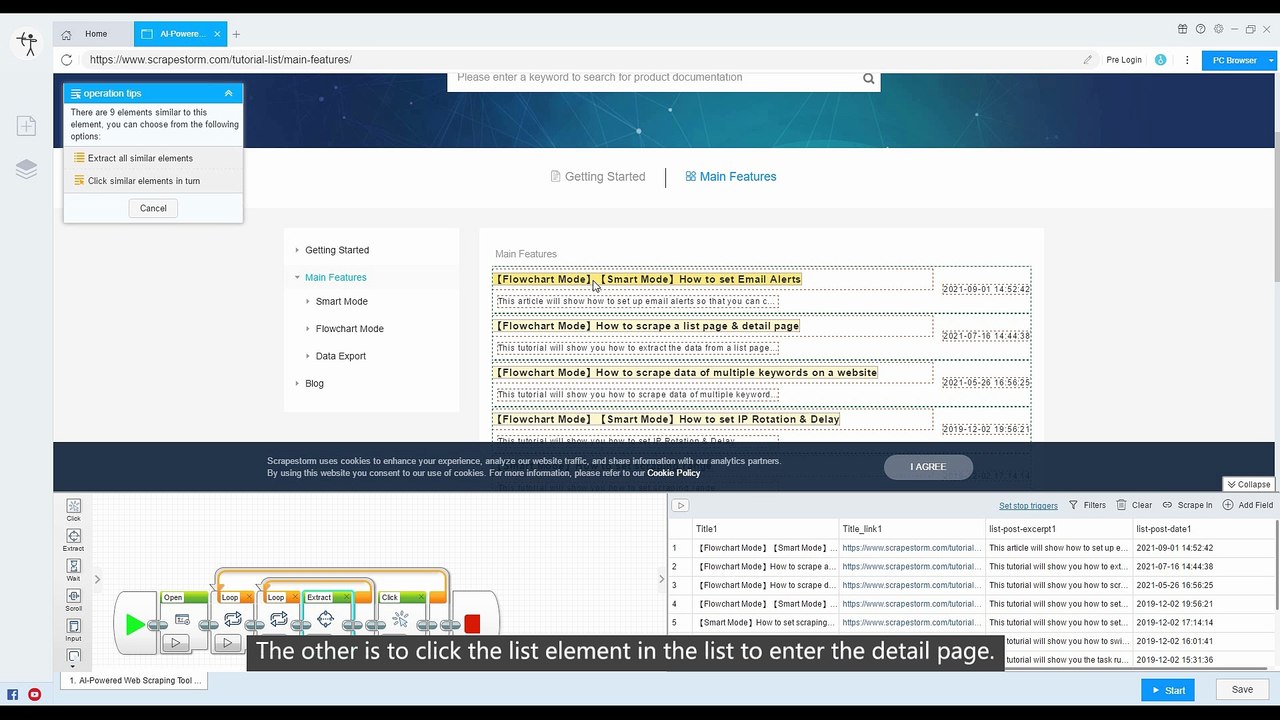Click the red stop block in flowchart
The height and width of the screenshot is (720, 1280).
pyautogui.click(x=472, y=624)
